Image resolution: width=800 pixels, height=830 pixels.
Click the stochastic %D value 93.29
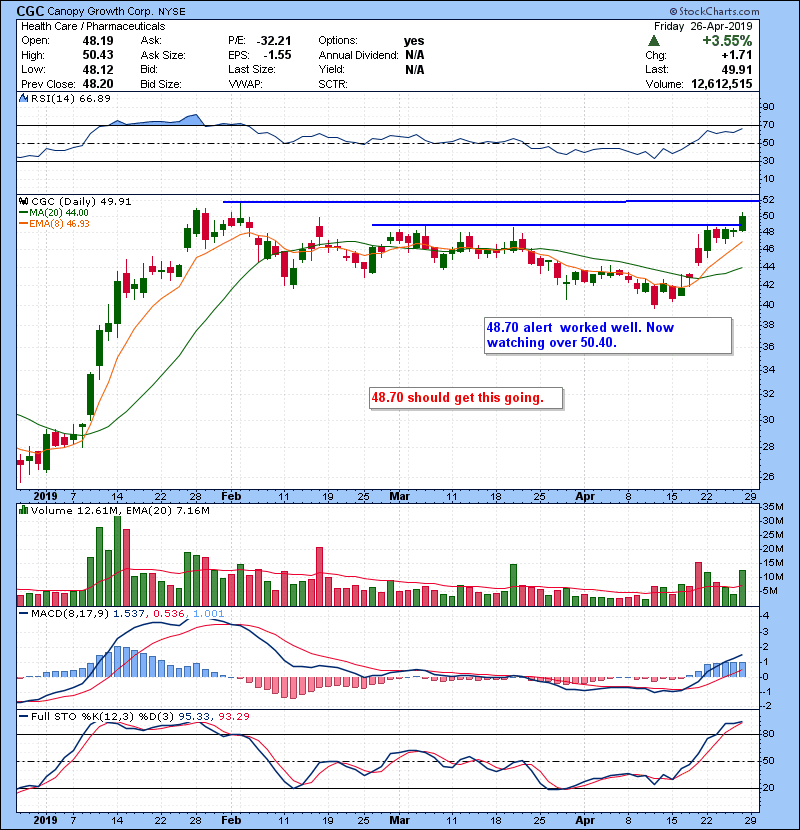(234, 716)
